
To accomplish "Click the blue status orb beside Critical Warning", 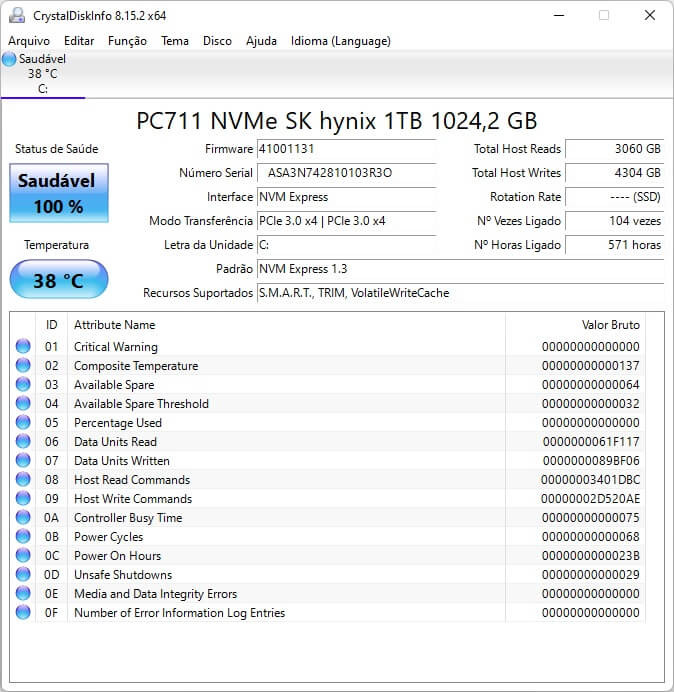I will point(23,347).
